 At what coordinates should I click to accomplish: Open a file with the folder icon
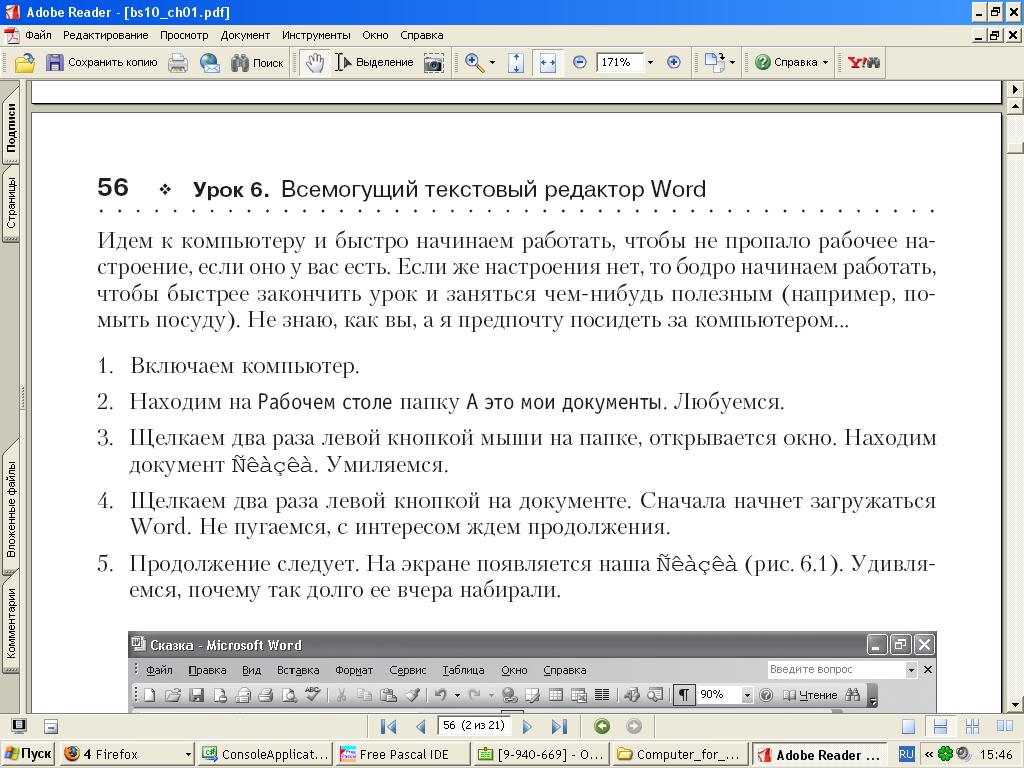coord(24,63)
